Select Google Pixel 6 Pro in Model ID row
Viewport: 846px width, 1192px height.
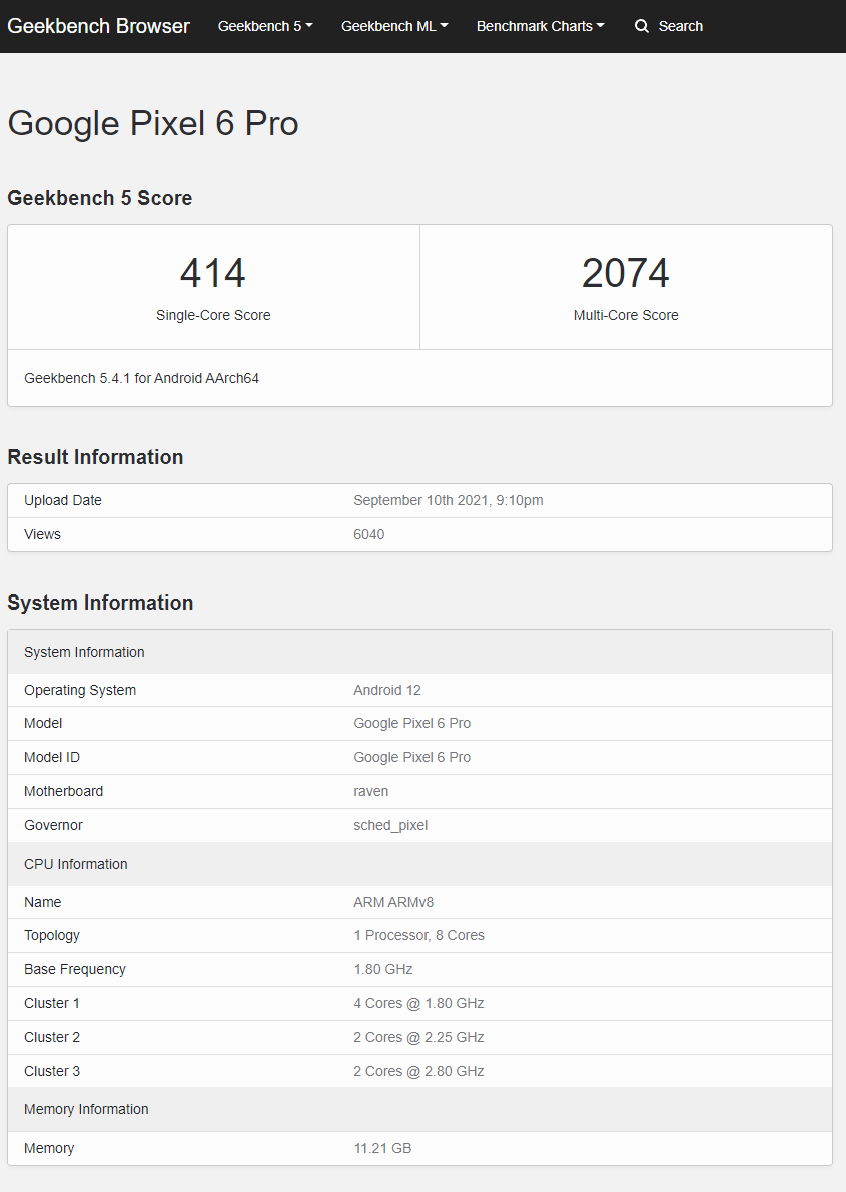tap(412, 757)
